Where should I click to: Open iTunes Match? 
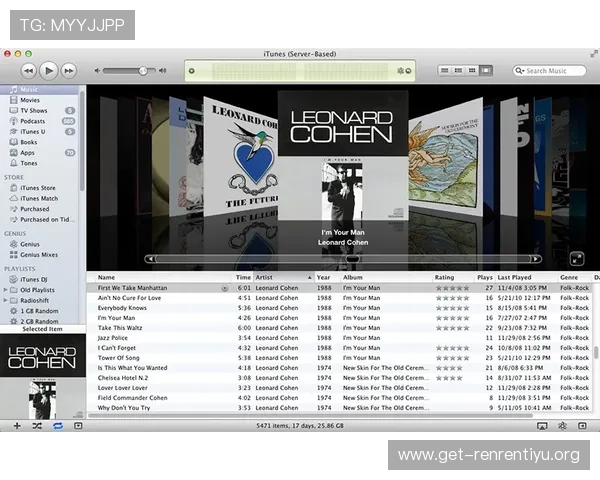click(39, 198)
